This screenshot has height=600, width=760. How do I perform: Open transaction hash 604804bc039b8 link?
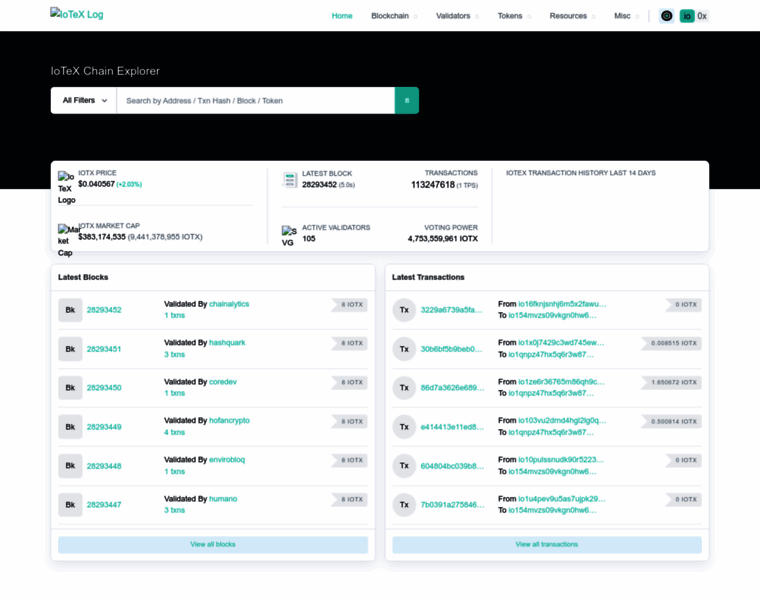[452, 466]
